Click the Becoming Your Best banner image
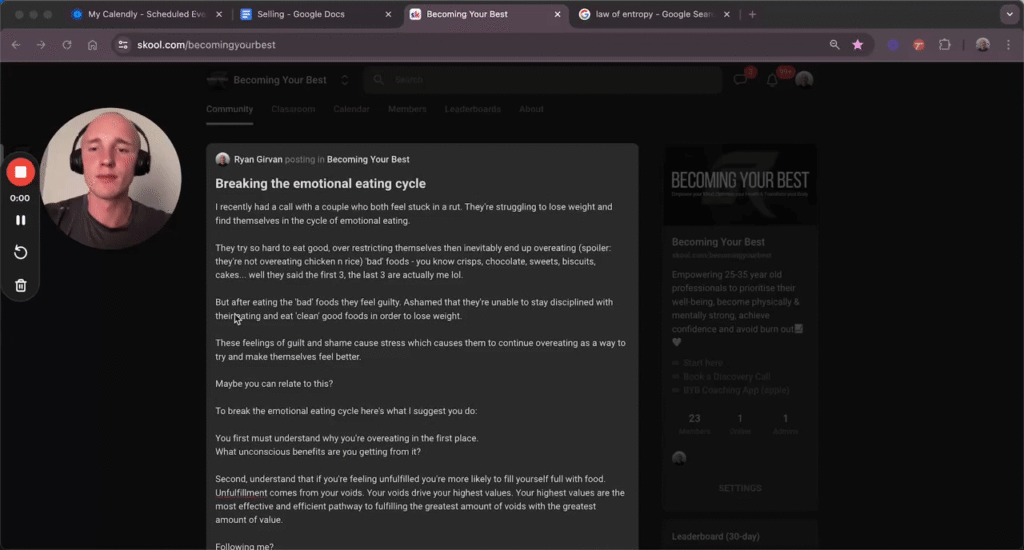 tap(740, 184)
